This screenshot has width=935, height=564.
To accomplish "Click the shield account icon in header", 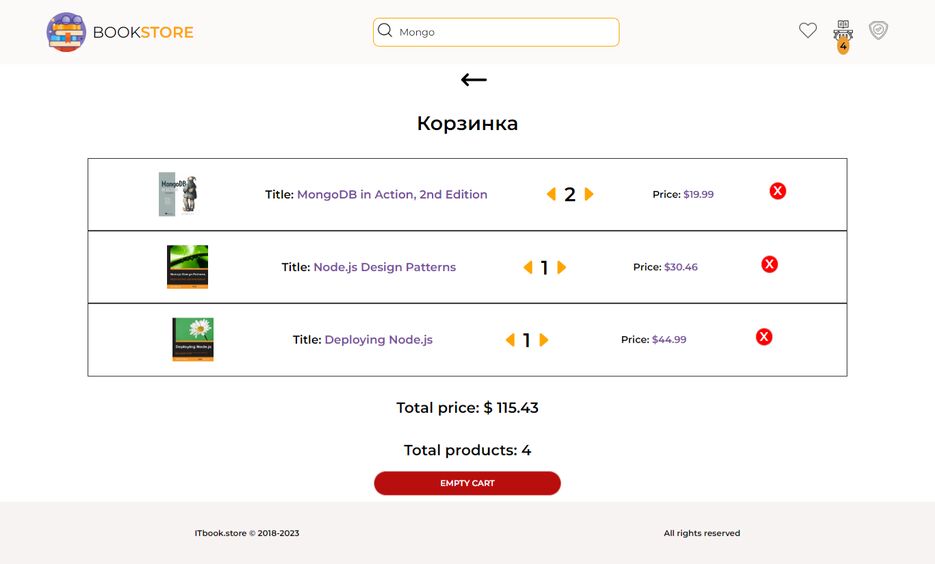I will (x=878, y=30).
